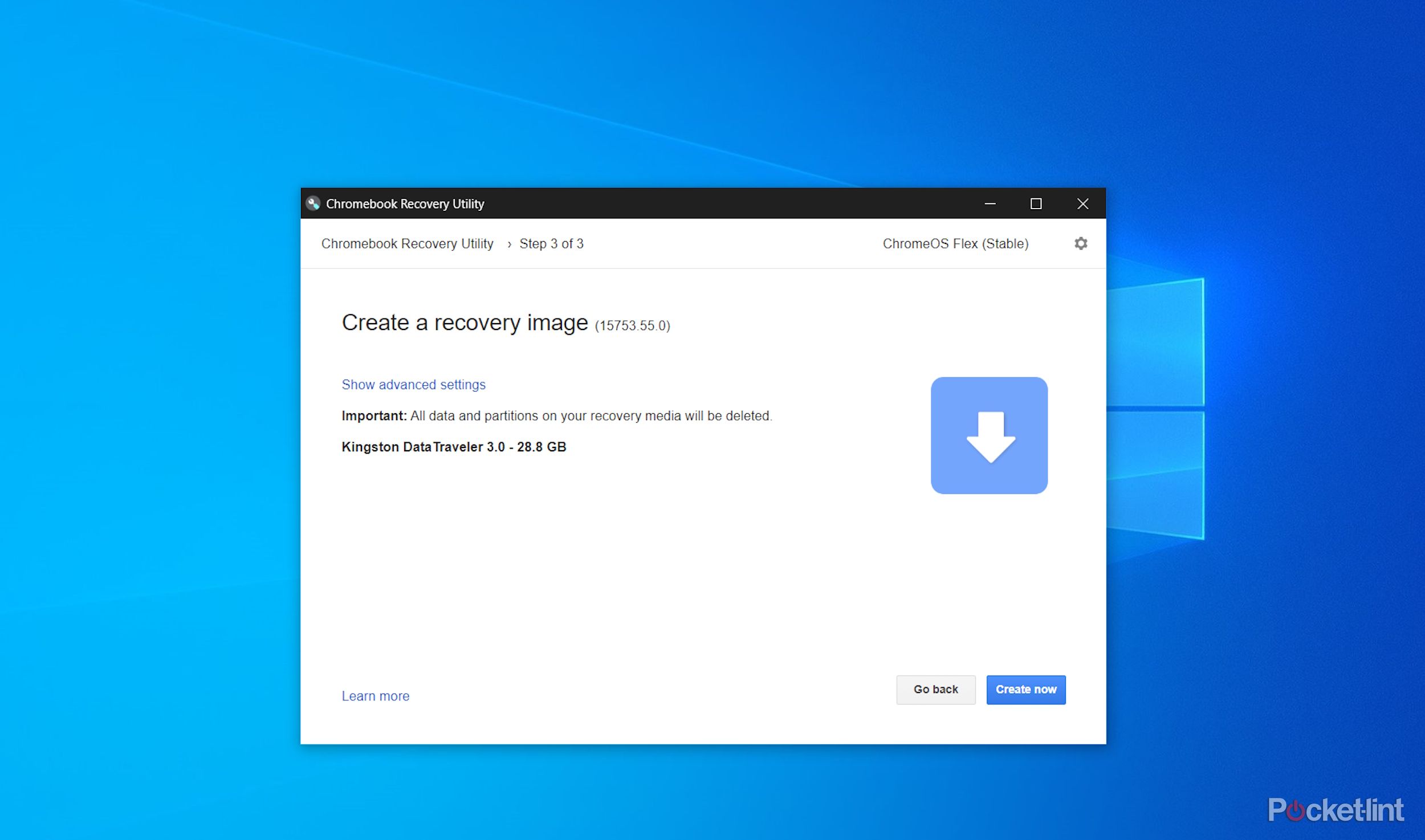
Task: Open the settings gear menu
Action: pyautogui.click(x=1081, y=243)
